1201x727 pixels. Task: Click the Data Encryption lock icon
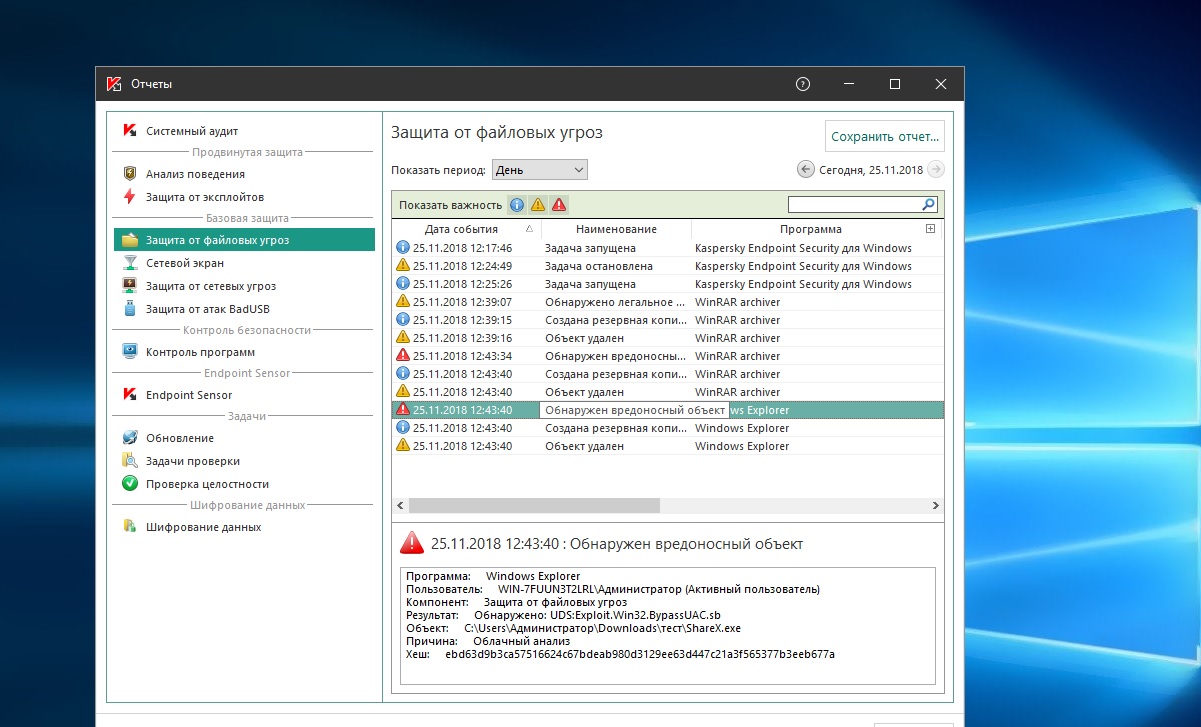(x=129, y=527)
